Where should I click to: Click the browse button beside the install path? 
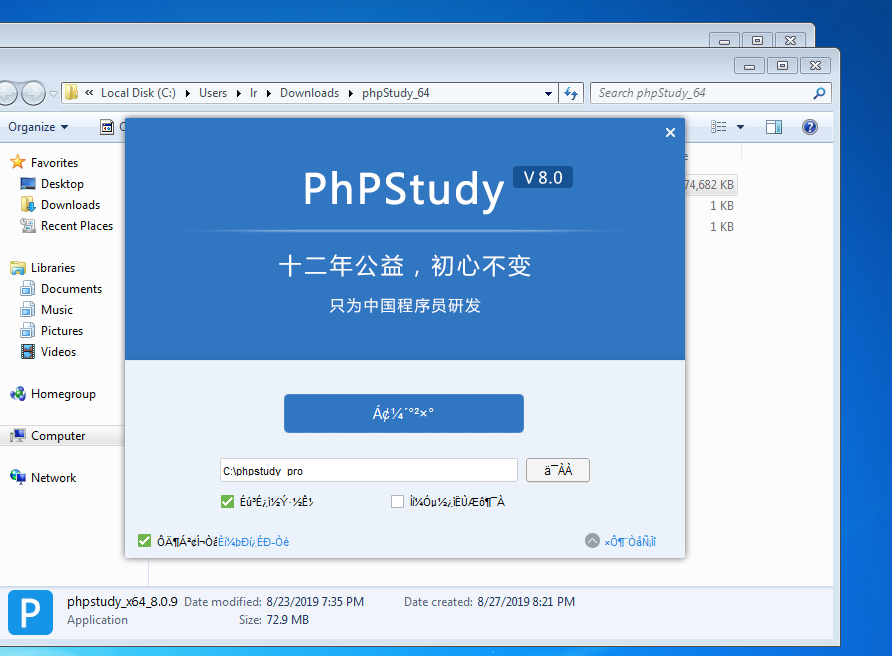point(558,471)
